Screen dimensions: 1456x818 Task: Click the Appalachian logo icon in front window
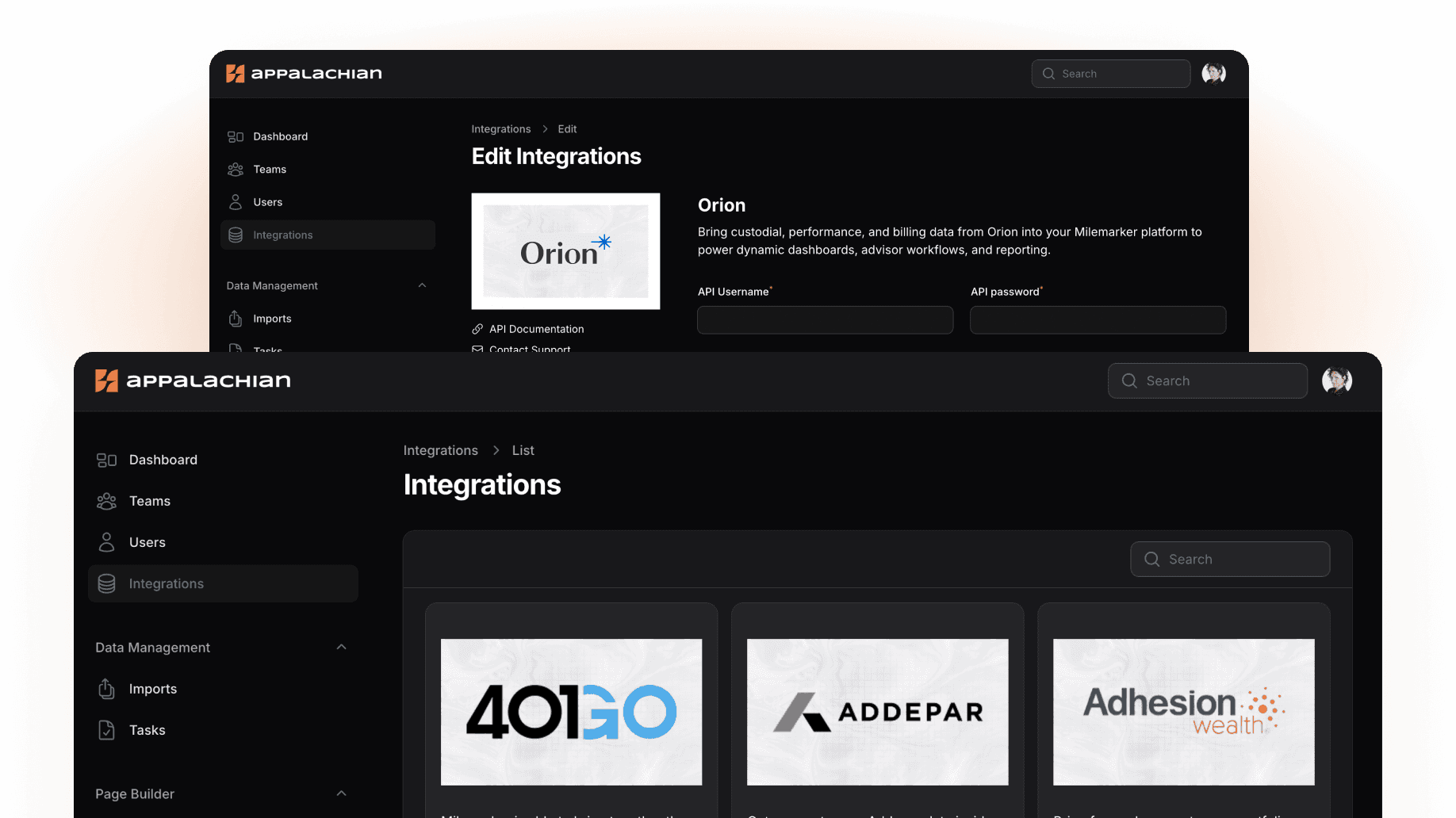tap(106, 380)
